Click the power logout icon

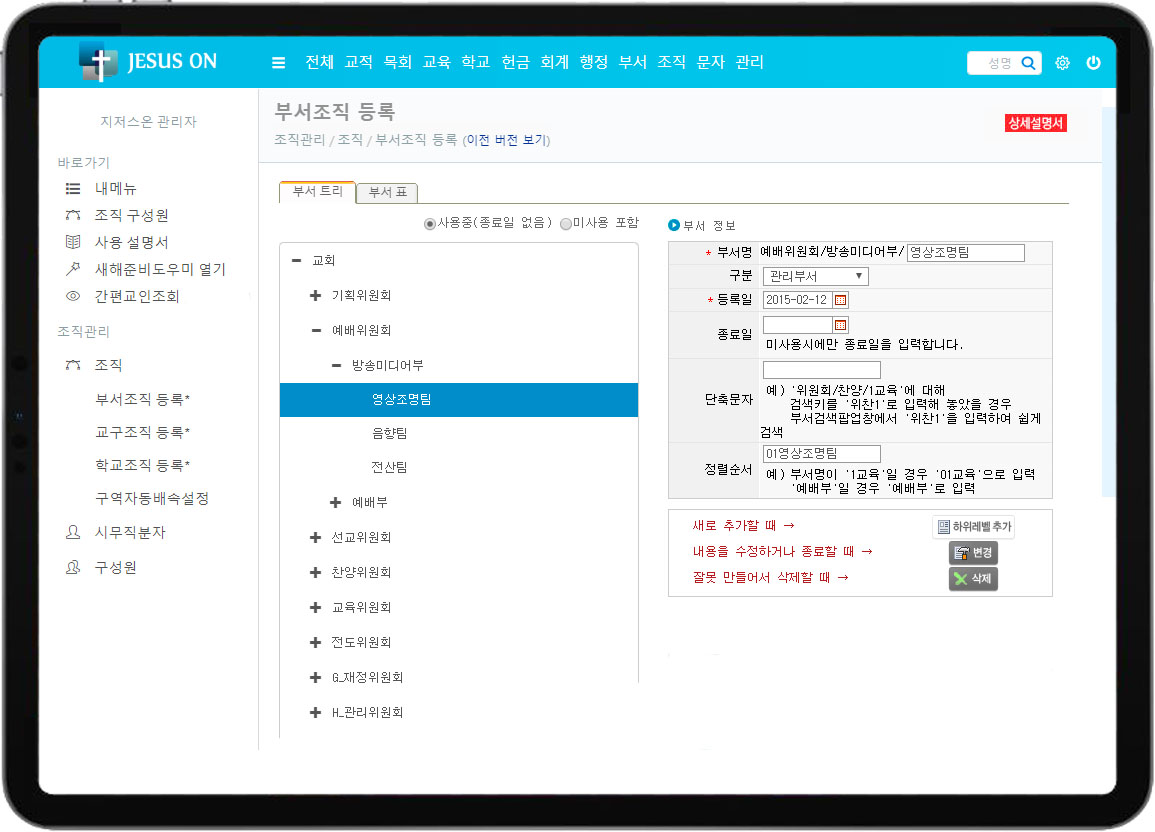coord(1093,63)
